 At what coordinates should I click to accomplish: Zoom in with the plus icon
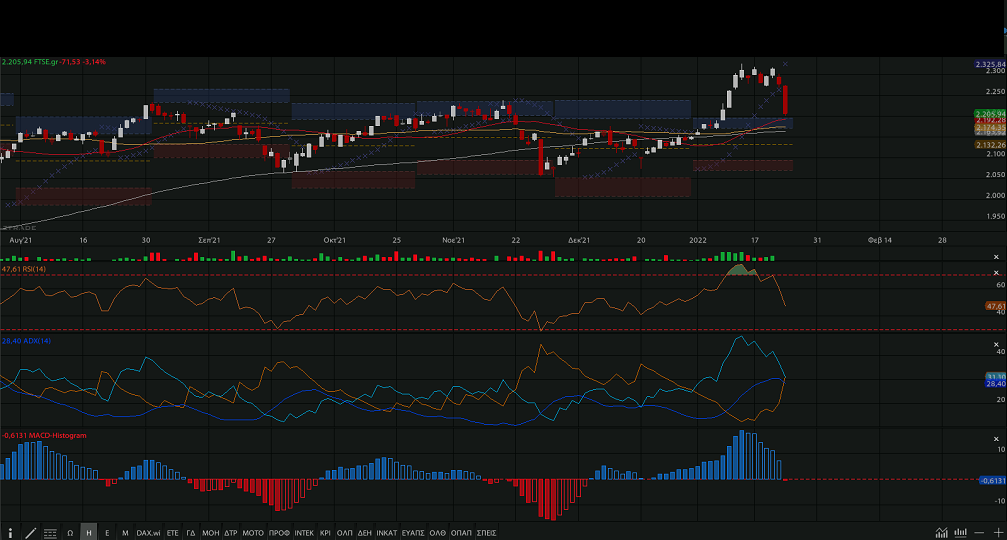coord(998,533)
